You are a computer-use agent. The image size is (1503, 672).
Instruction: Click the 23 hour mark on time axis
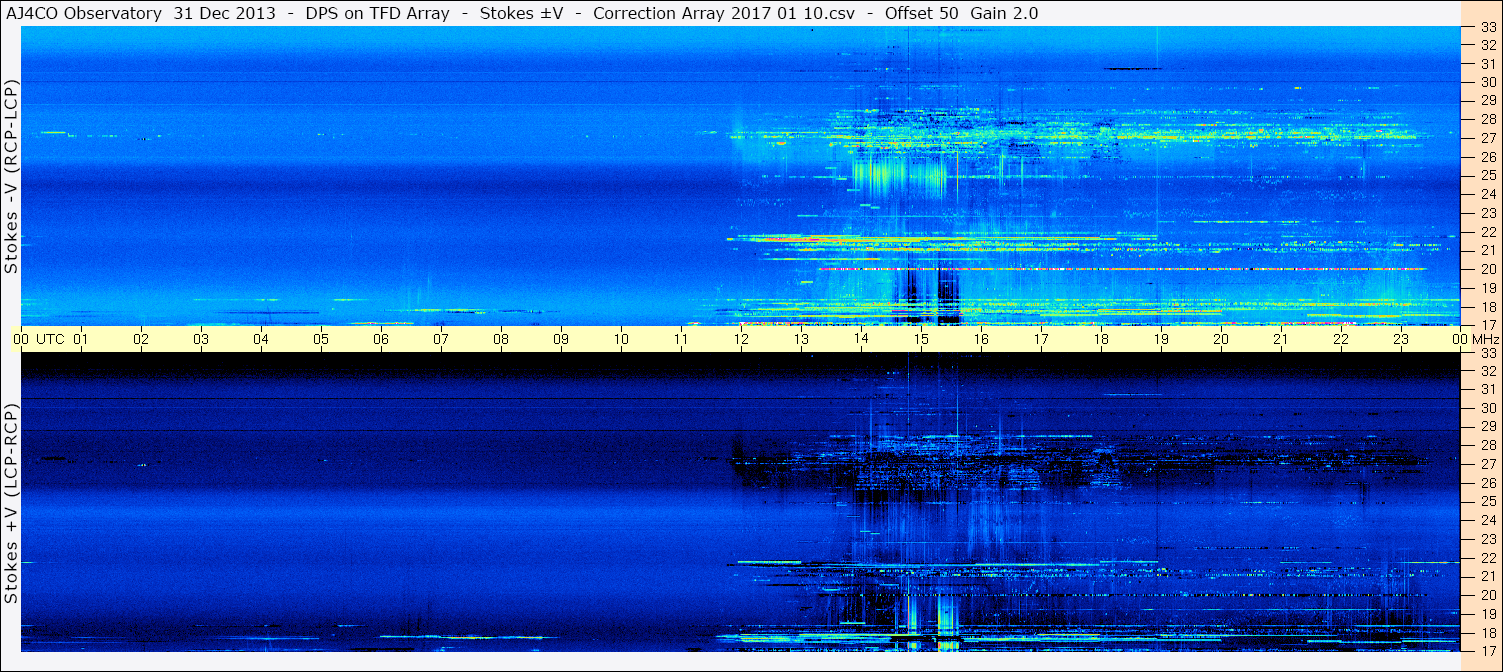pos(1401,340)
